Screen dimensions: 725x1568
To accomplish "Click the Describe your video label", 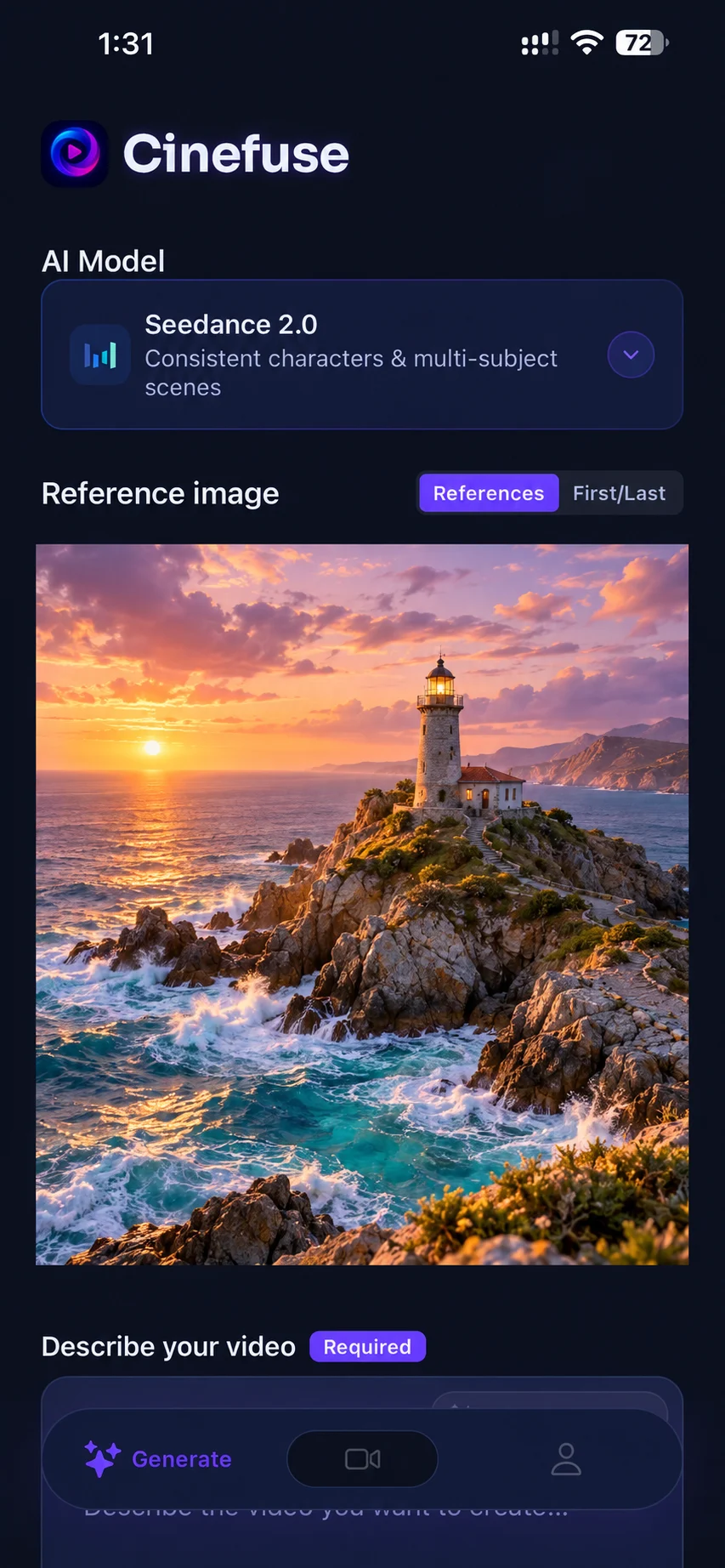I will tap(168, 1347).
